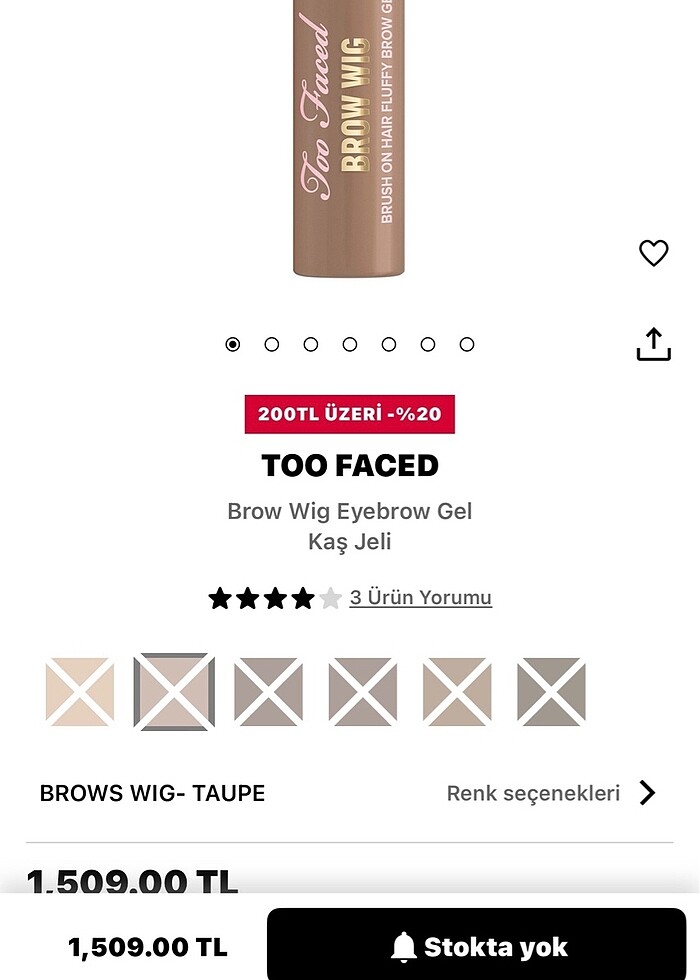Tap the bell icon for stock notification

pos(404,945)
